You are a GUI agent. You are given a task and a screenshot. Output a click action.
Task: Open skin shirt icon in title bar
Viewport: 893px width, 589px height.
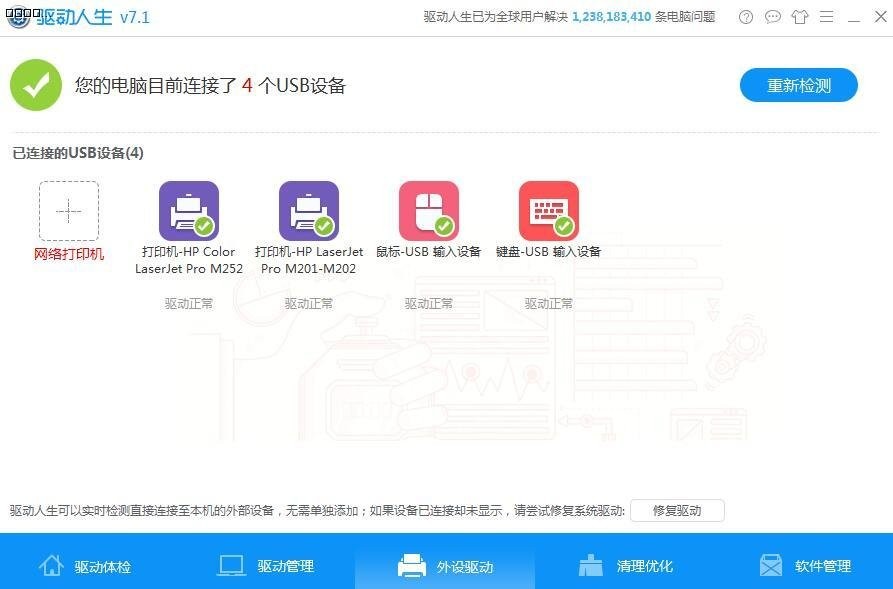coord(800,17)
